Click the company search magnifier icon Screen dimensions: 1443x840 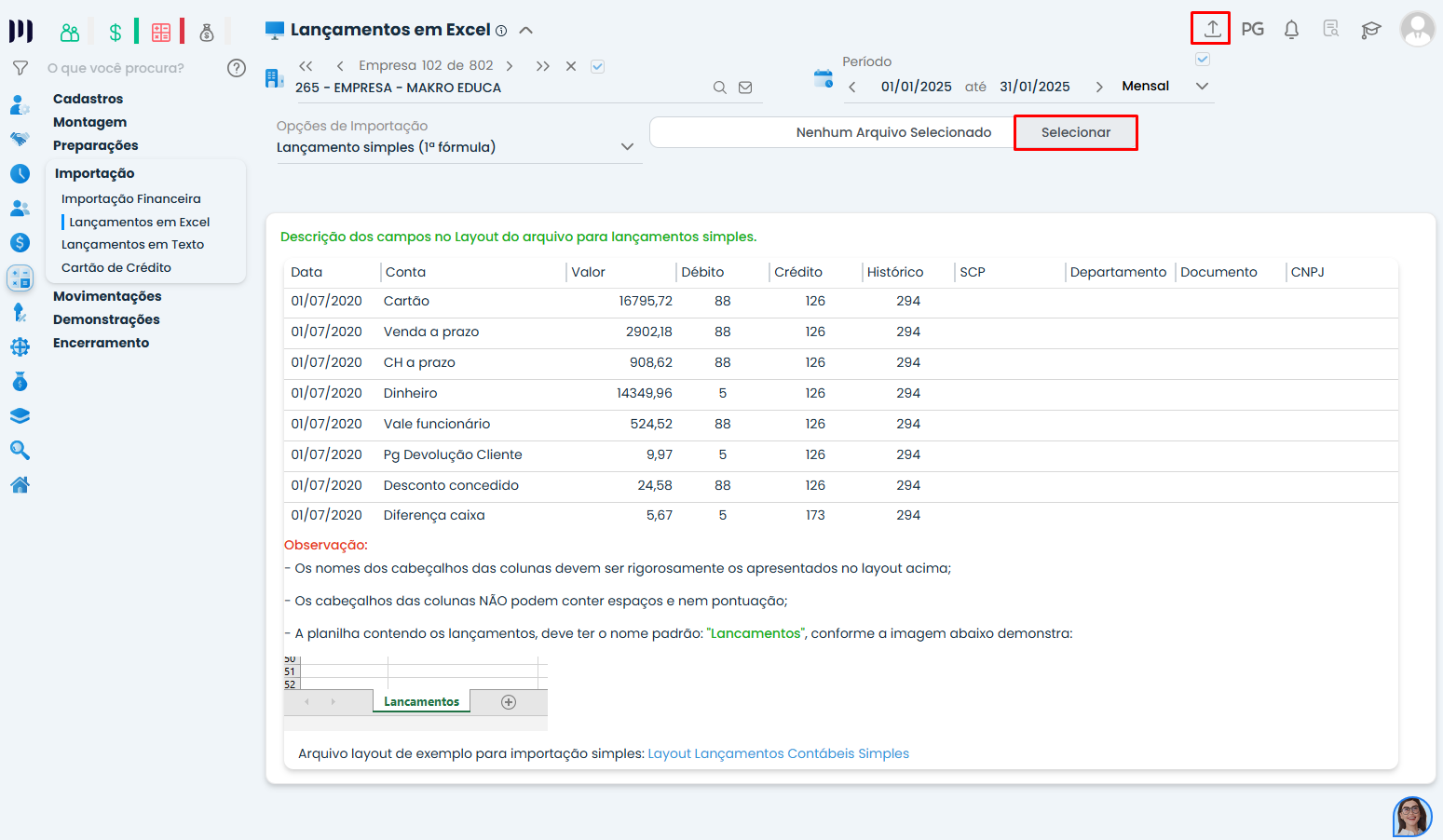pos(719,88)
